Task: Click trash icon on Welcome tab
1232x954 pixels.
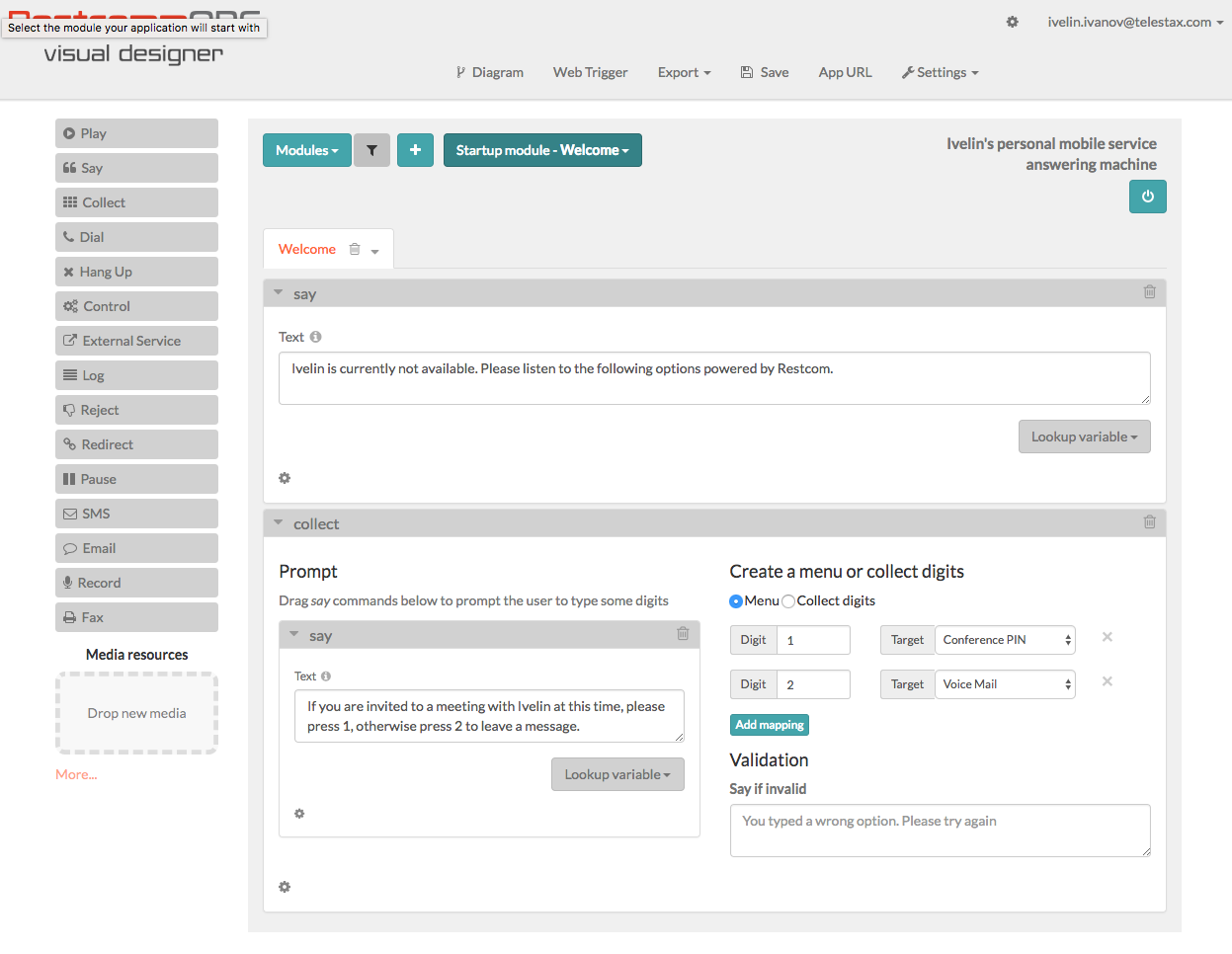Action: pos(355,249)
